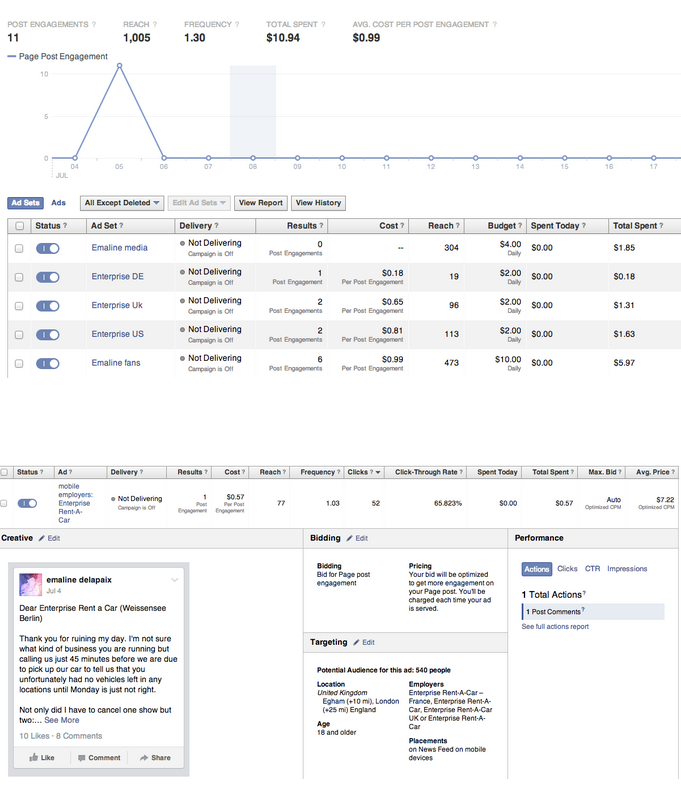Click the 1 Post Comments performance bar
This screenshot has width=681, height=785.
pyautogui.click(x=593, y=611)
